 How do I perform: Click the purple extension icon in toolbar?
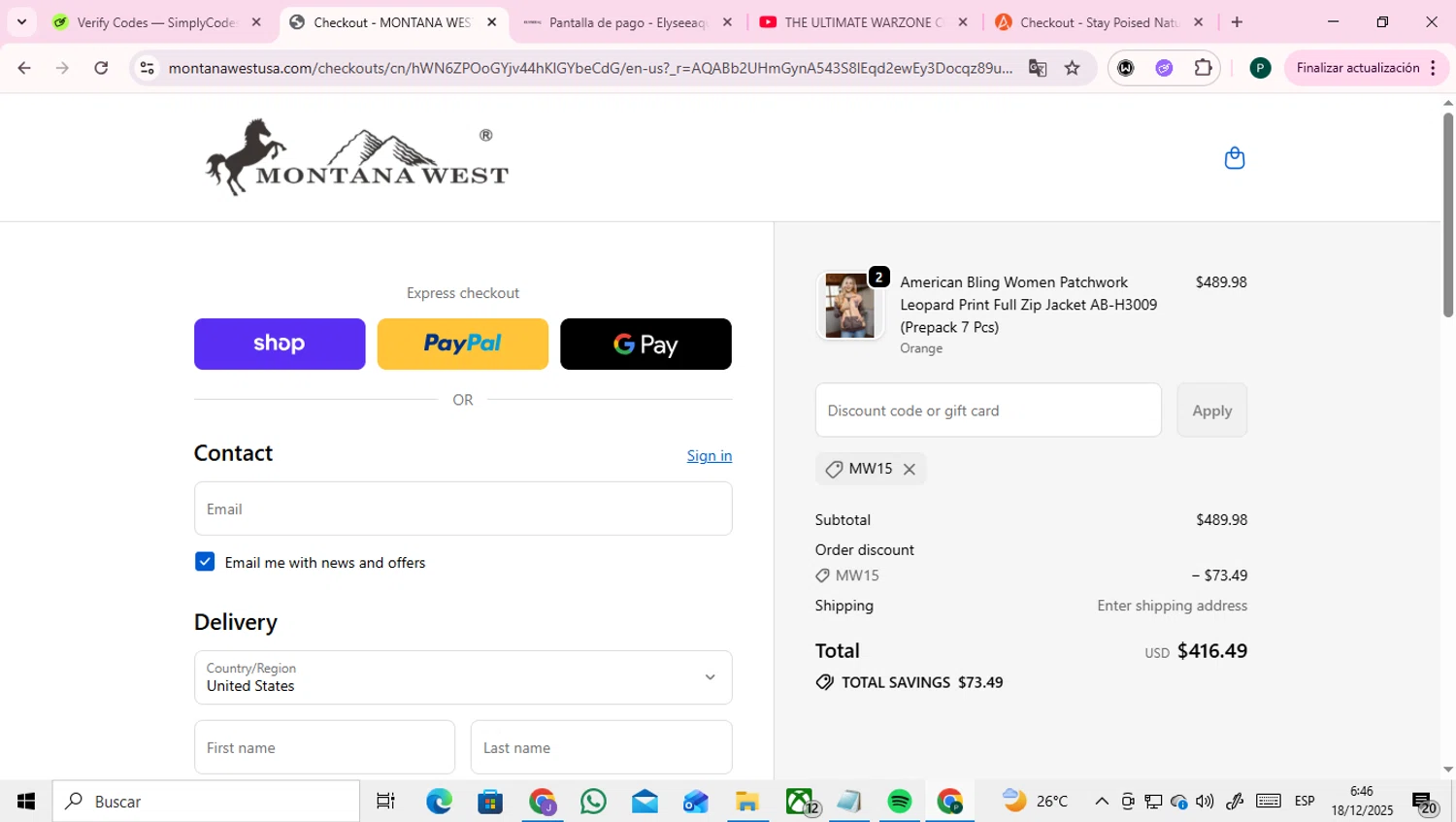pos(1164,68)
